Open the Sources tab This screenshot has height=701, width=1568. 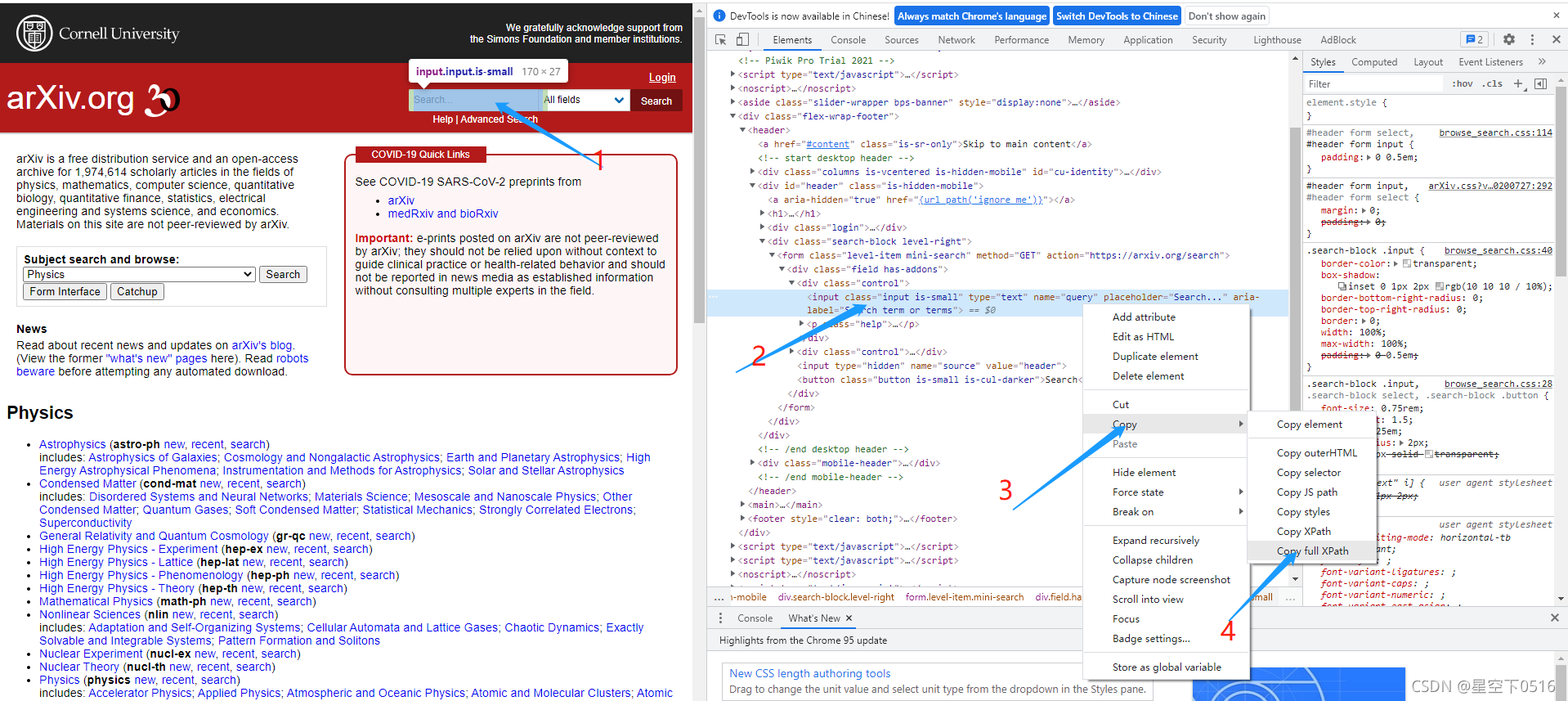pyautogui.click(x=901, y=39)
